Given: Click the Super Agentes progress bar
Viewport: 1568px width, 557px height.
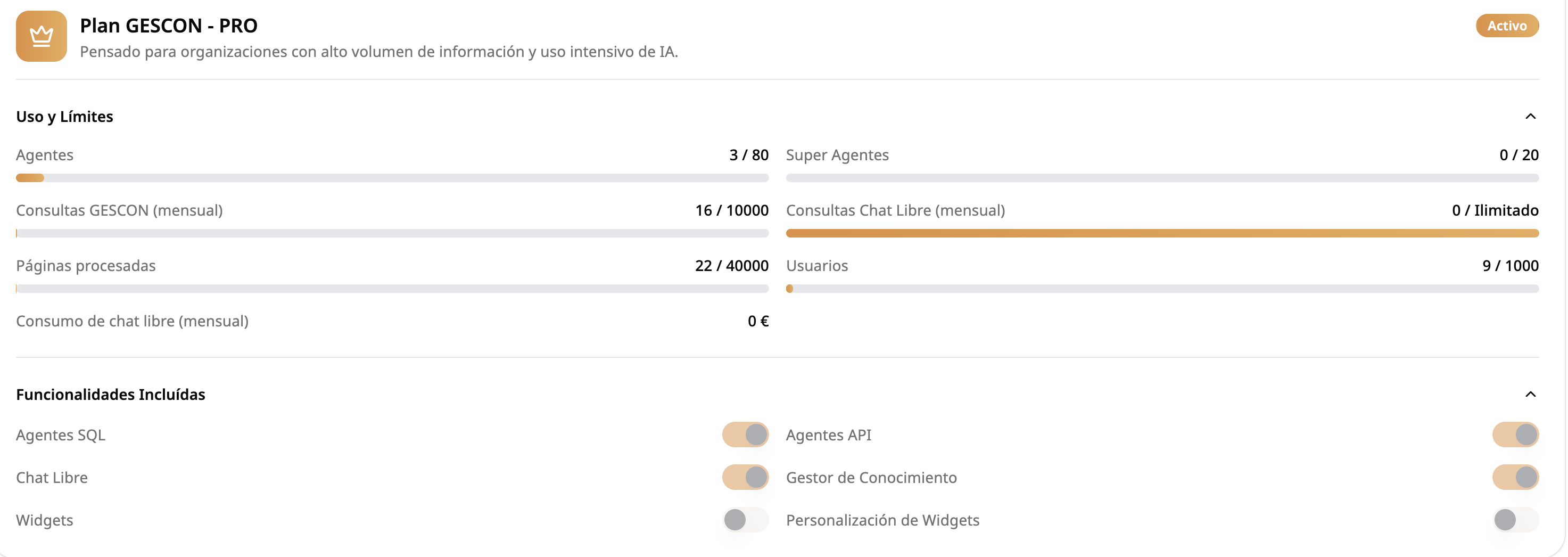Looking at the screenshot, I should pyautogui.click(x=1162, y=178).
